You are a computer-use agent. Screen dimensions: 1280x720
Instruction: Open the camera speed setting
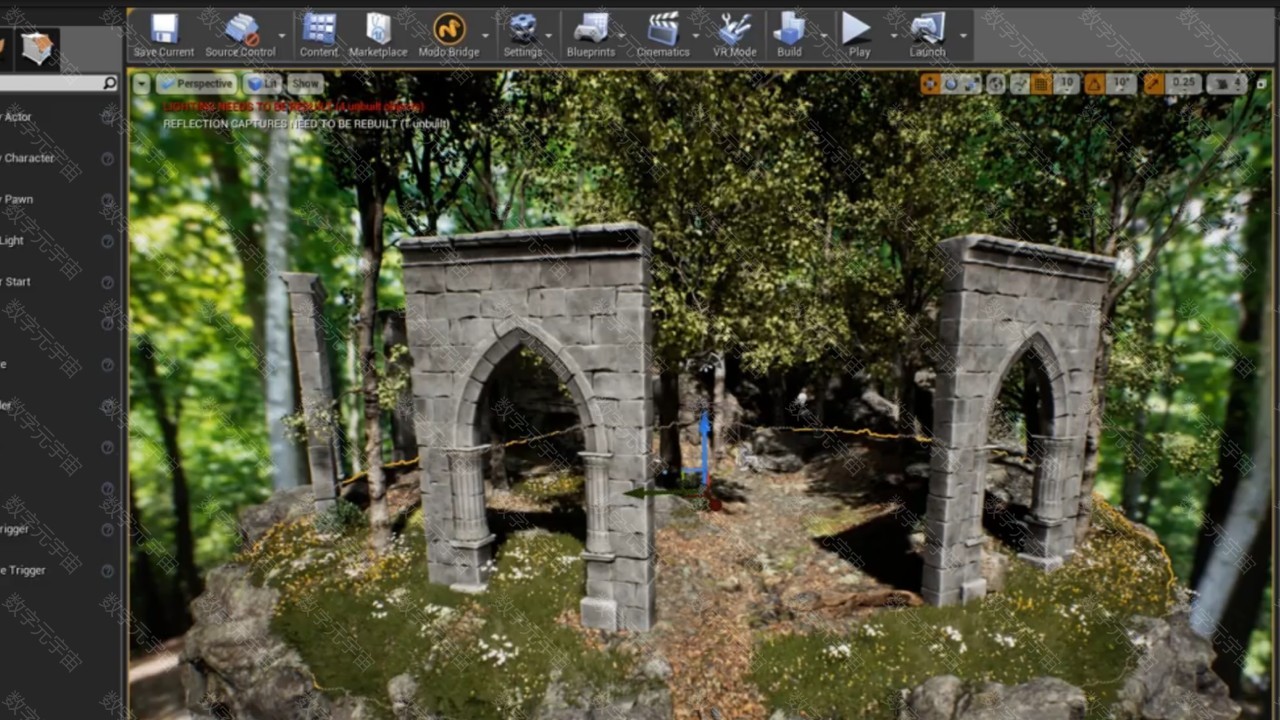click(1226, 84)
